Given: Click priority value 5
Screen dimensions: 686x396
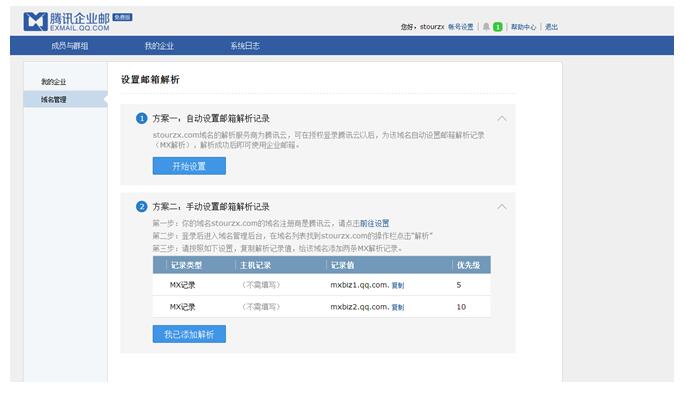Looking at the screenshot, I should coord(459,285).
